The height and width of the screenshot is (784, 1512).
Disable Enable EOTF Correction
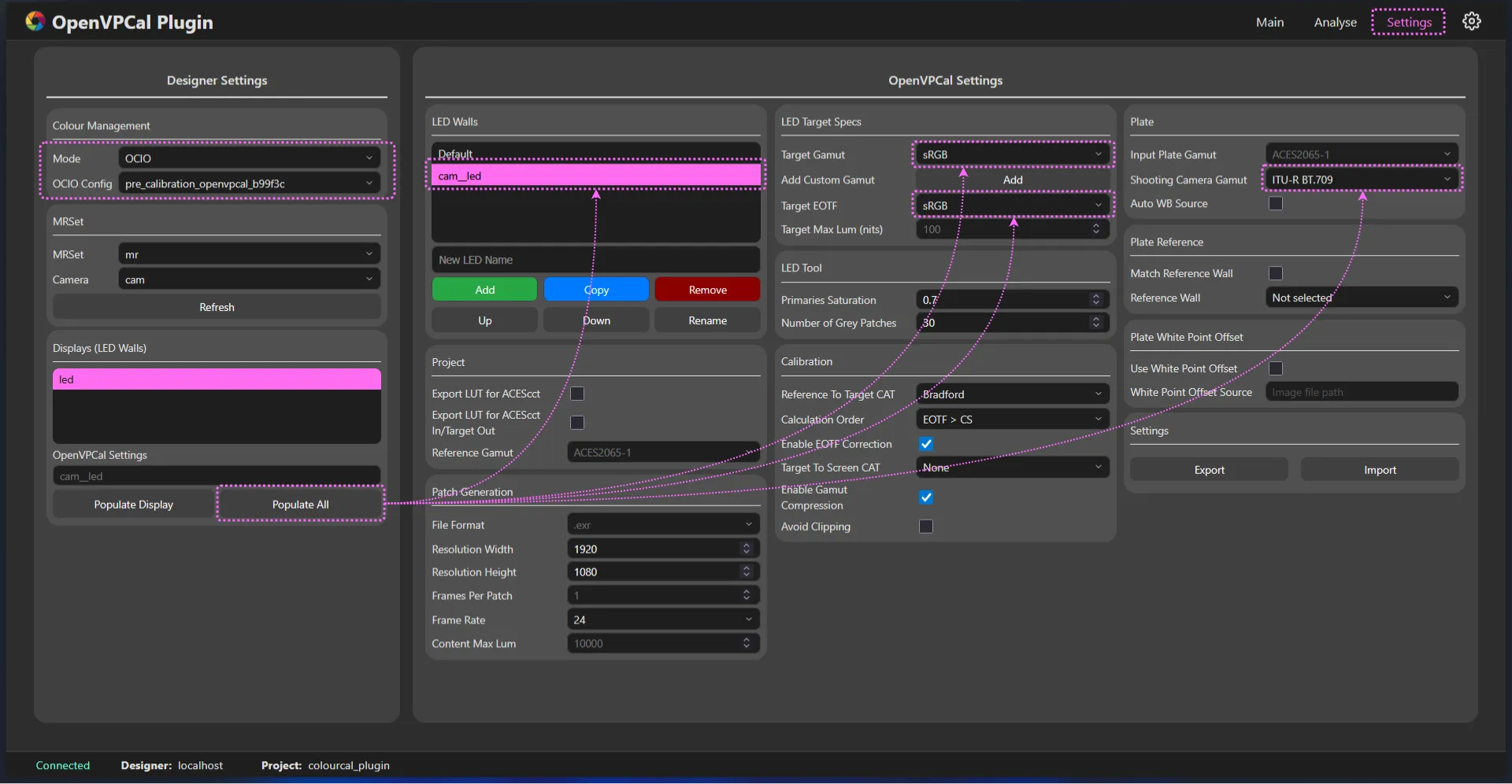pyautogui.click(x=925, y=444)
